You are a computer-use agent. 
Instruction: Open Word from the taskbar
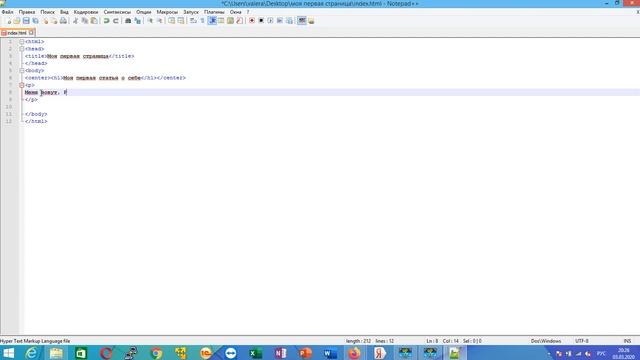(x=330, y=353)
